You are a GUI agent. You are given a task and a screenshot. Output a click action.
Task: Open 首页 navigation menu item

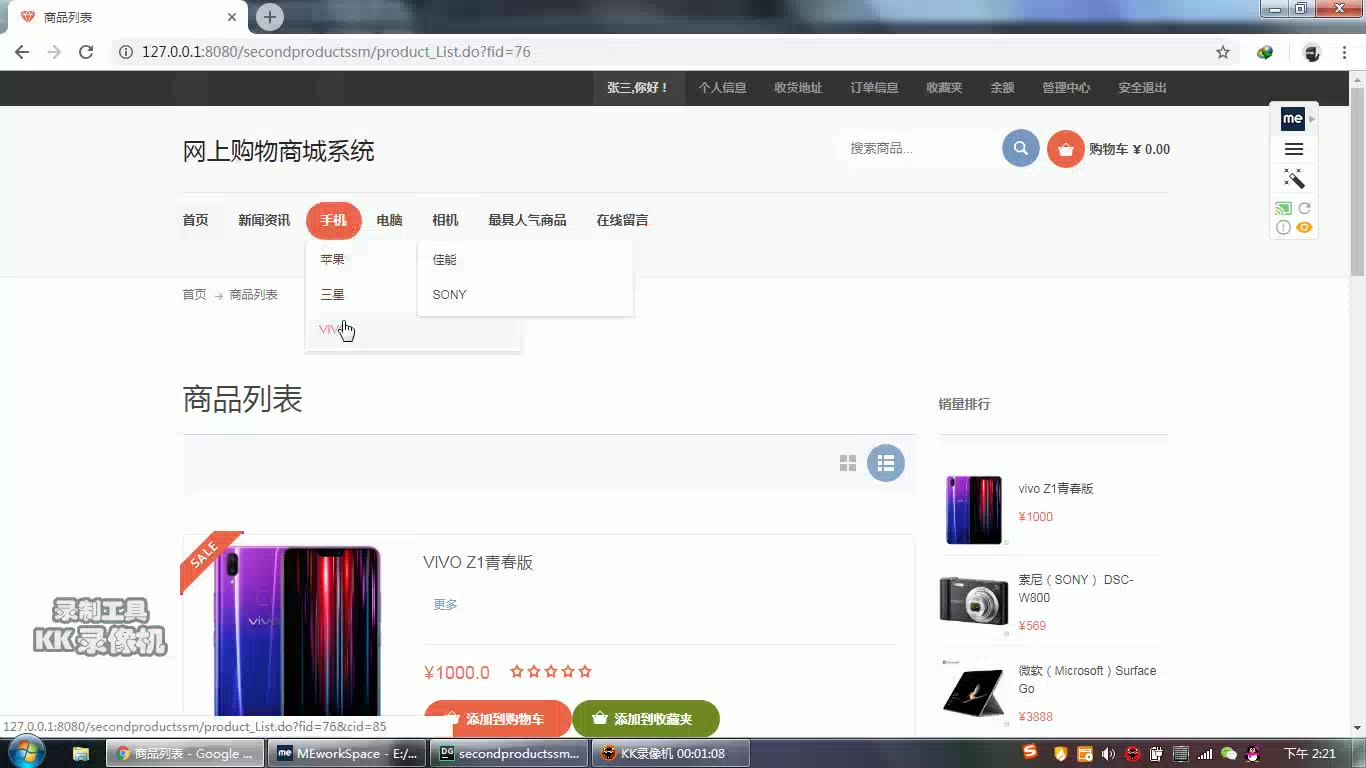tap(195, 220)
